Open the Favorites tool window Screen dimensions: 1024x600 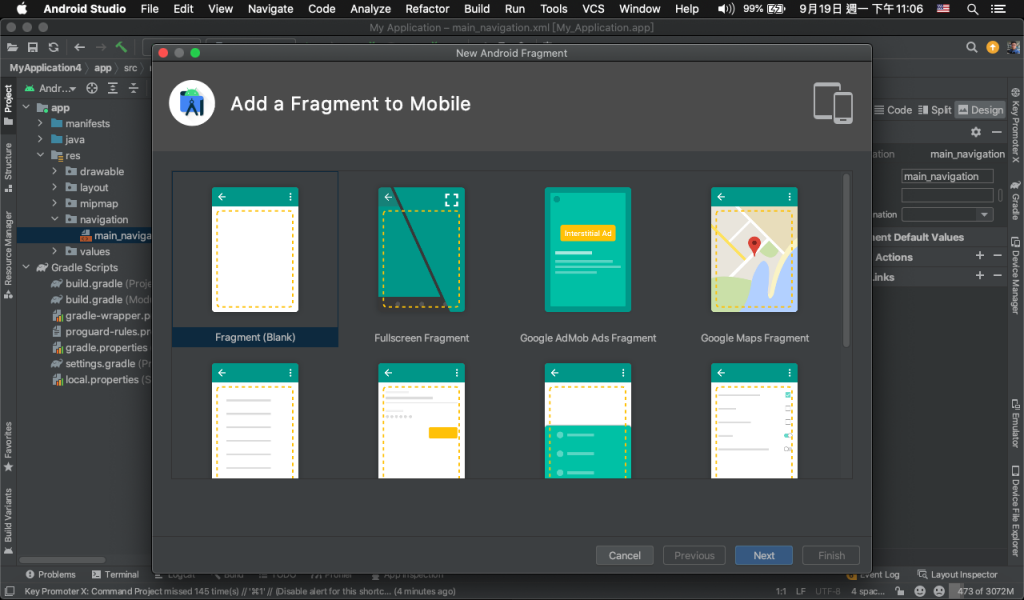click(x=8, y=447)
